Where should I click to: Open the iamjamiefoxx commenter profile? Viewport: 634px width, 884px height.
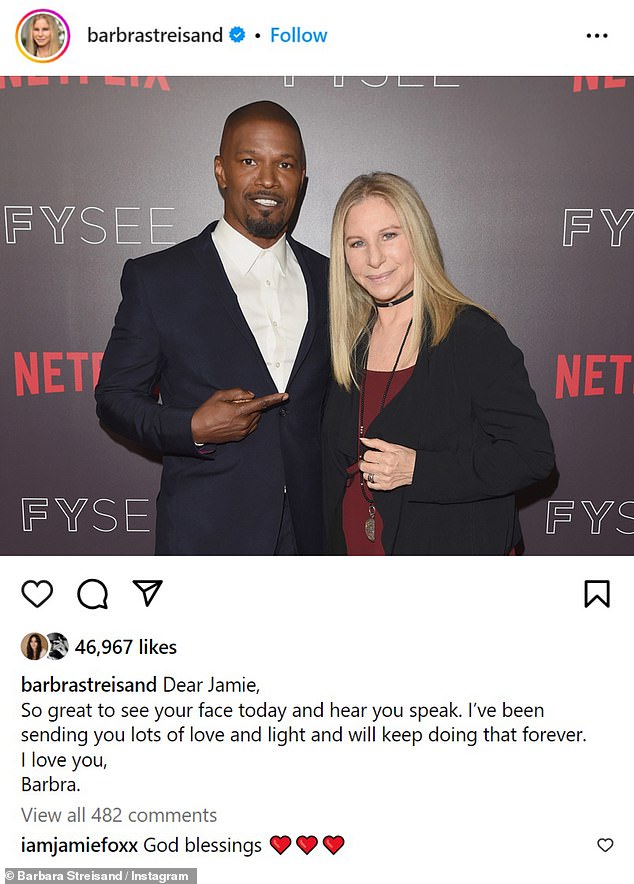click(x=79, y=845)
